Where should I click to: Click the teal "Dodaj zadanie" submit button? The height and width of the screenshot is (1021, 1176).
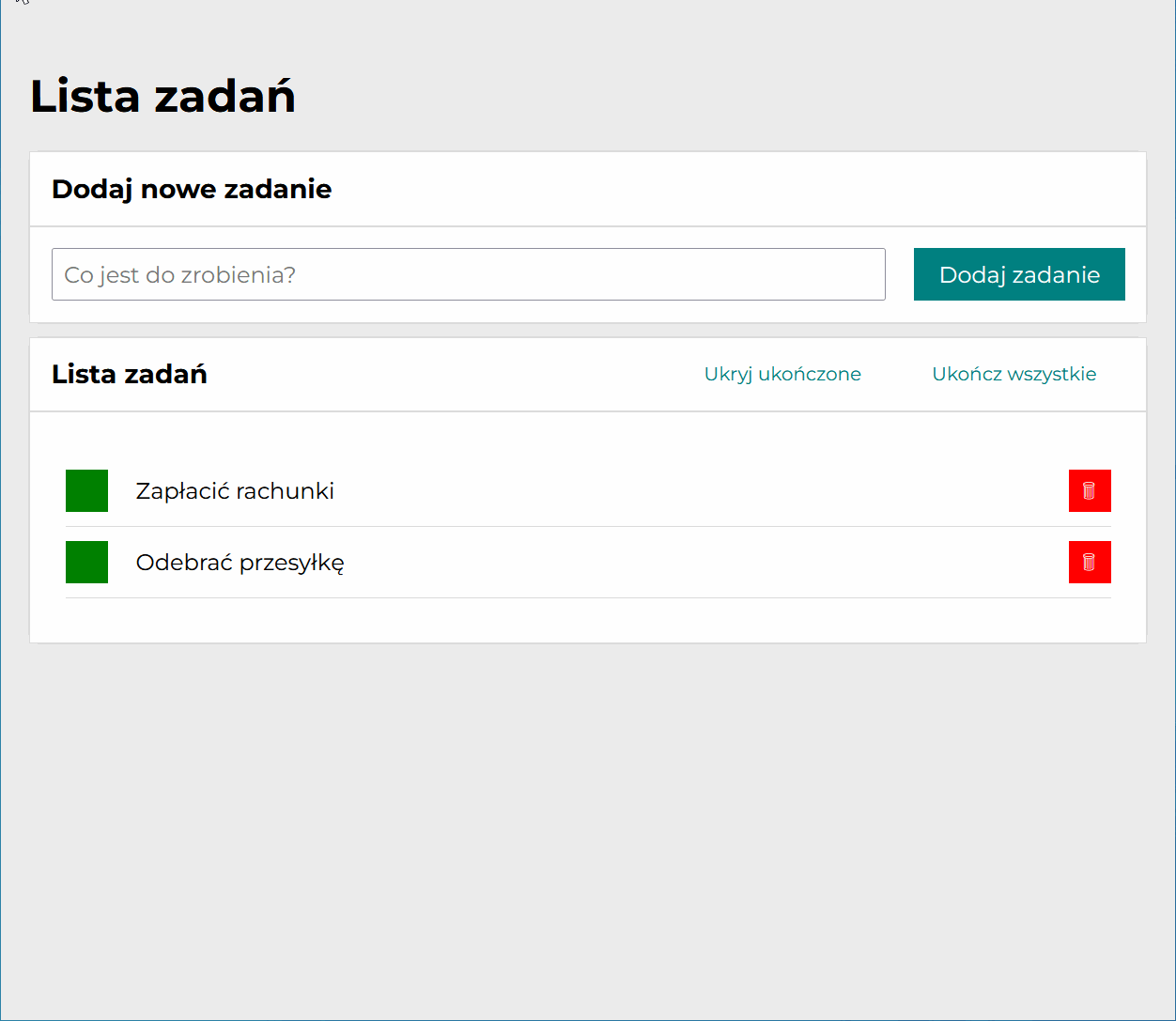(x=1019, y=274)
